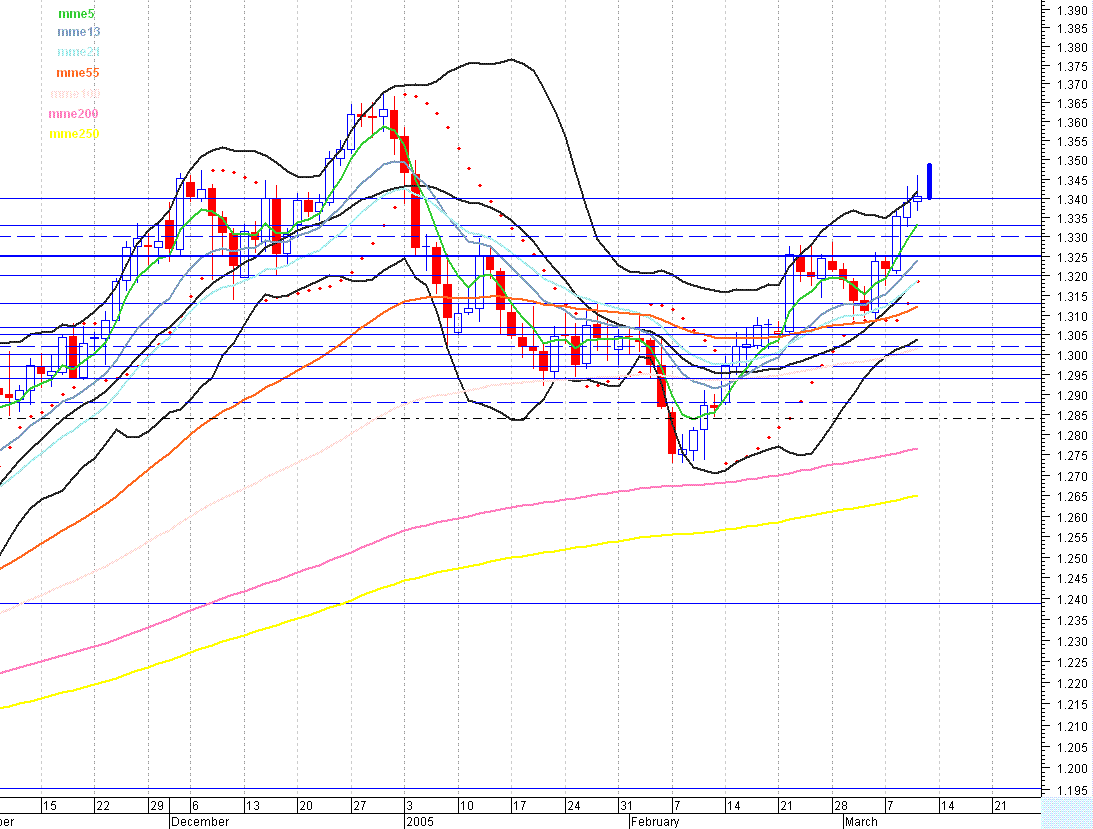This screenshot has width=1093, height=829.
Task: Click the 2005 year marker on the timeline
Action: pyautogui.click(x=420, y=821)
